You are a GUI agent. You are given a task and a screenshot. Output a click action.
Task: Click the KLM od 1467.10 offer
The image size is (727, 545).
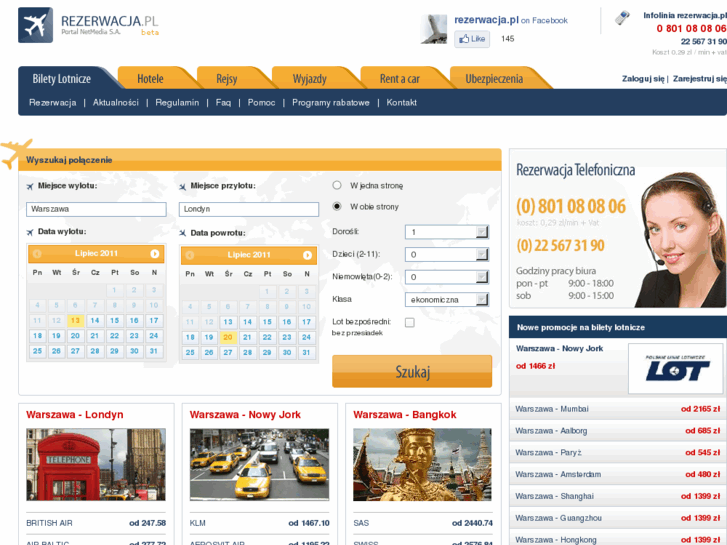(x=259, y=523)
